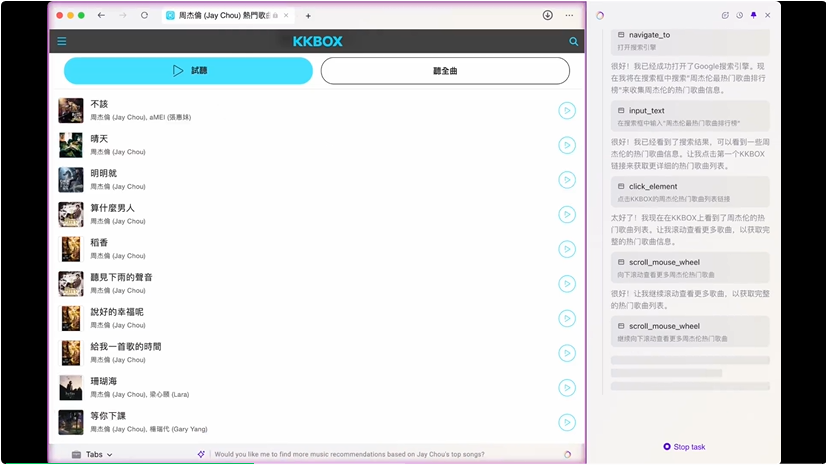826x465 pixels.
Task: Click song title 等你下課
Action: click(108, 416)
